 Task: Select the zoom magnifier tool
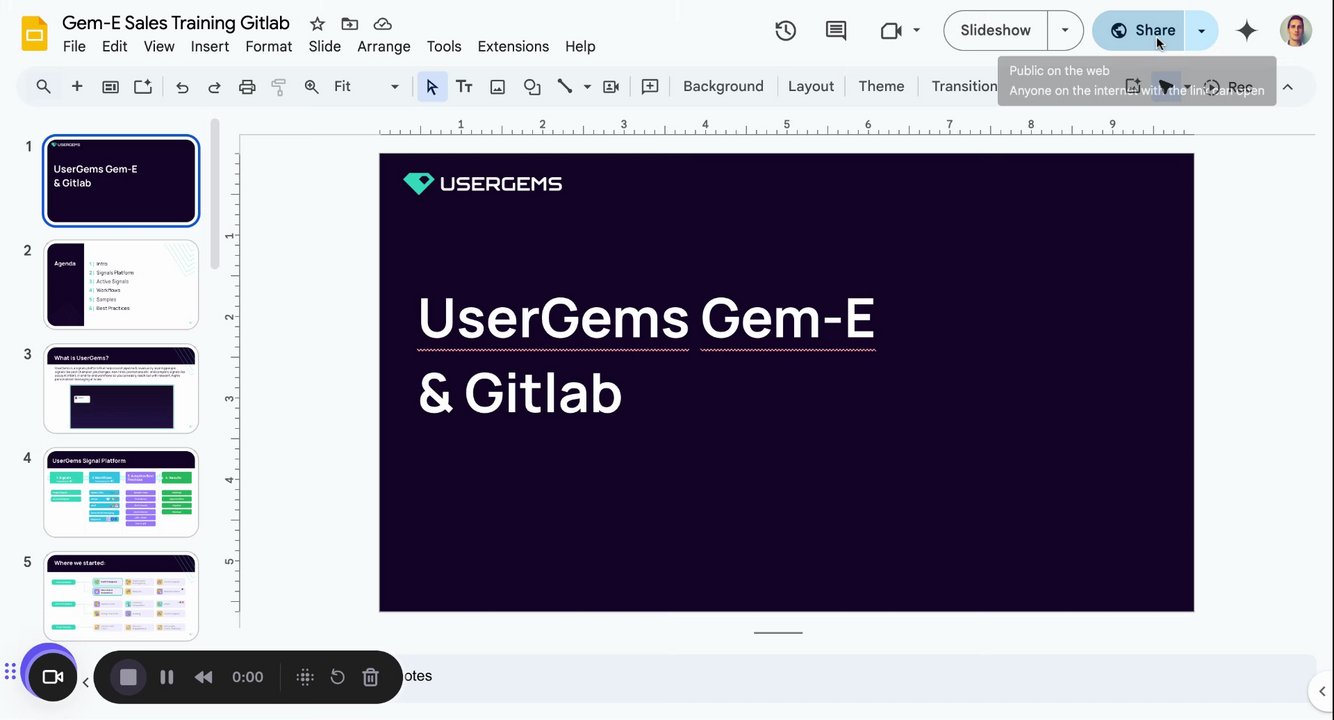[312, 87]
